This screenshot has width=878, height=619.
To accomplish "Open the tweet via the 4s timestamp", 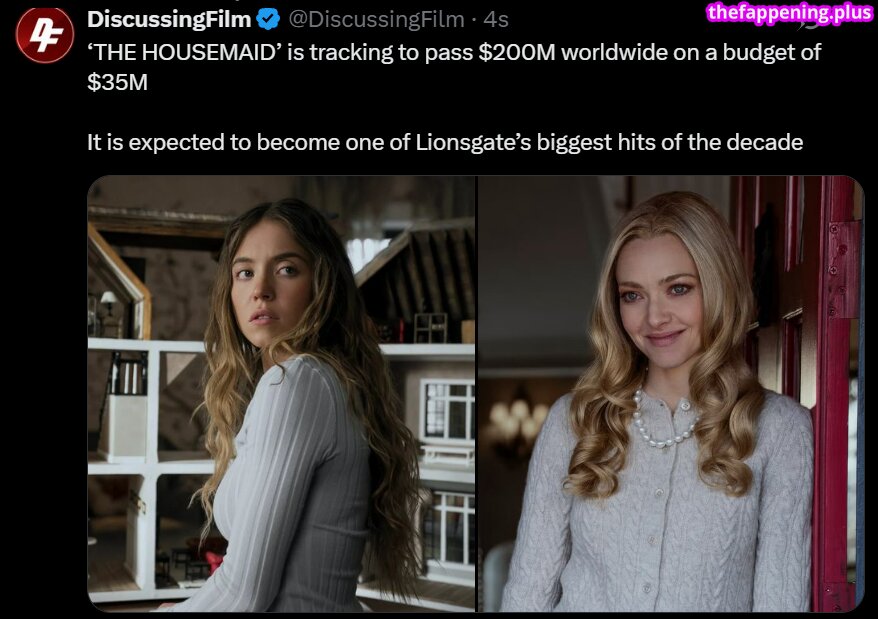I will click(x=496, y=19).
